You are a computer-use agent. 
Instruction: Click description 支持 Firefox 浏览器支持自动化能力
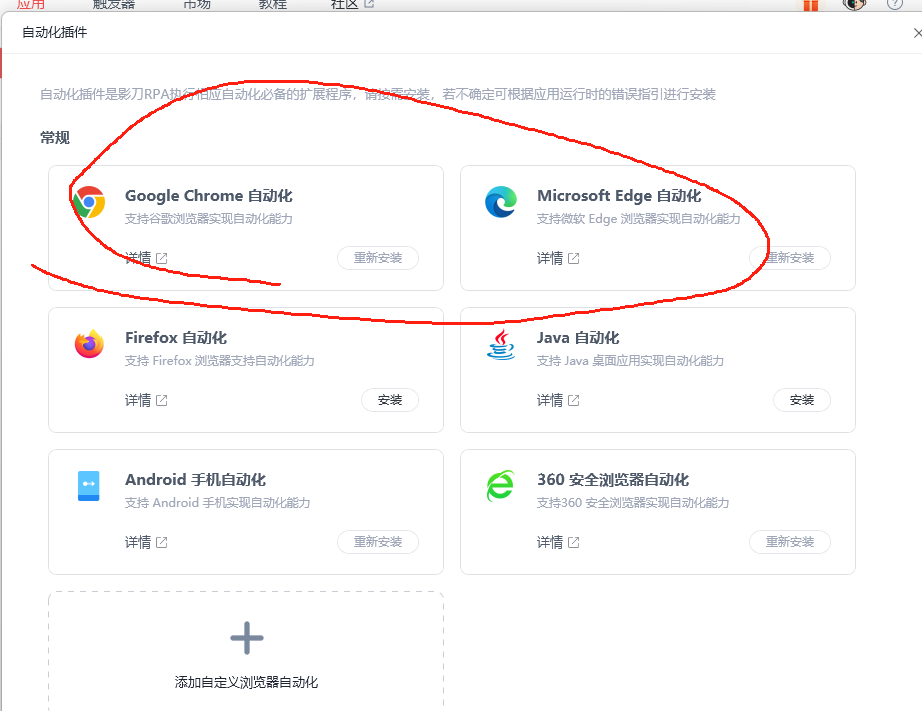(x=219, y=361)
